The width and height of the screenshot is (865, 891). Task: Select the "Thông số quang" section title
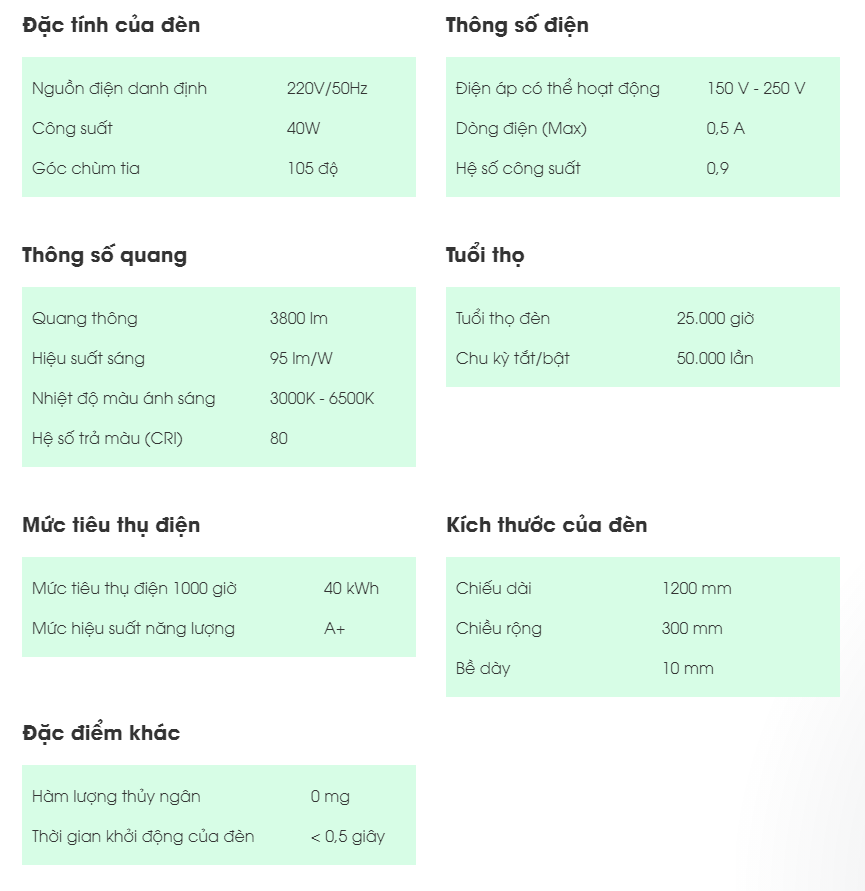pyautogui.click(x=104, y=256)
